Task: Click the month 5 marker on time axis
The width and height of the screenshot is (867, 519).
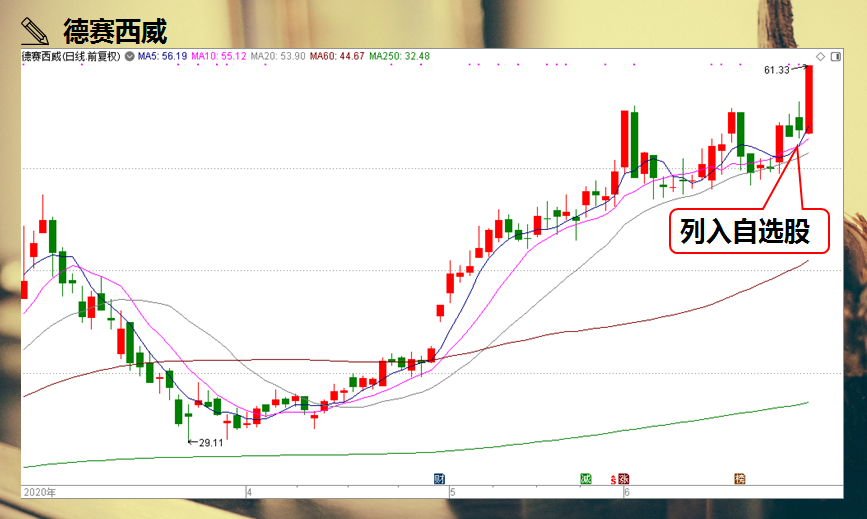Action: coord(453,492)
